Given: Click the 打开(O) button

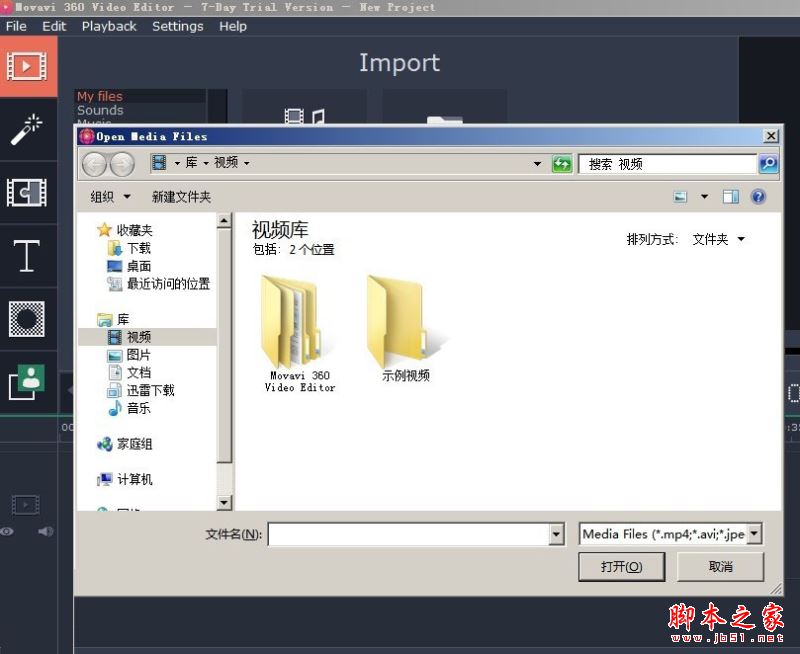Looking at the screenshot, I should click(x=621, y=567).
